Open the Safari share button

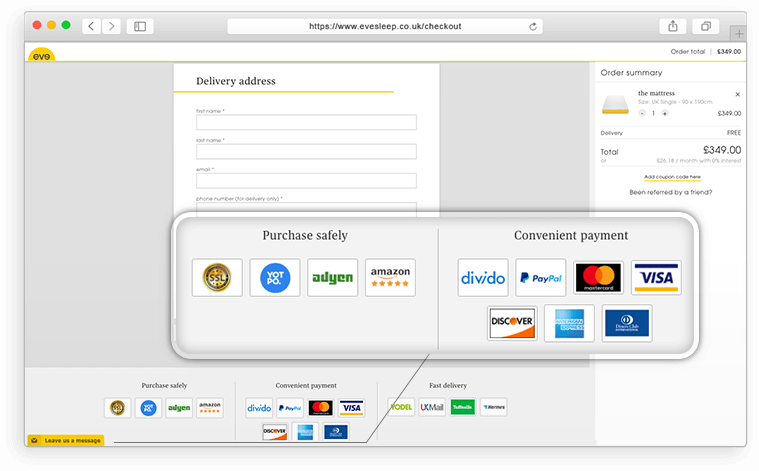673,26
